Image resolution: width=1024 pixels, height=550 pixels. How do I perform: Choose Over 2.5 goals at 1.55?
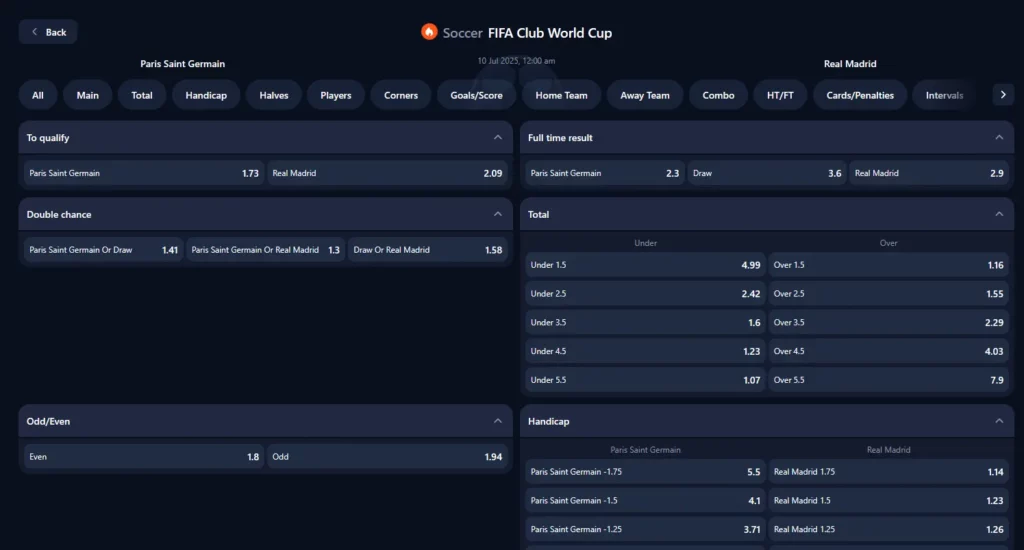[889, 294]
